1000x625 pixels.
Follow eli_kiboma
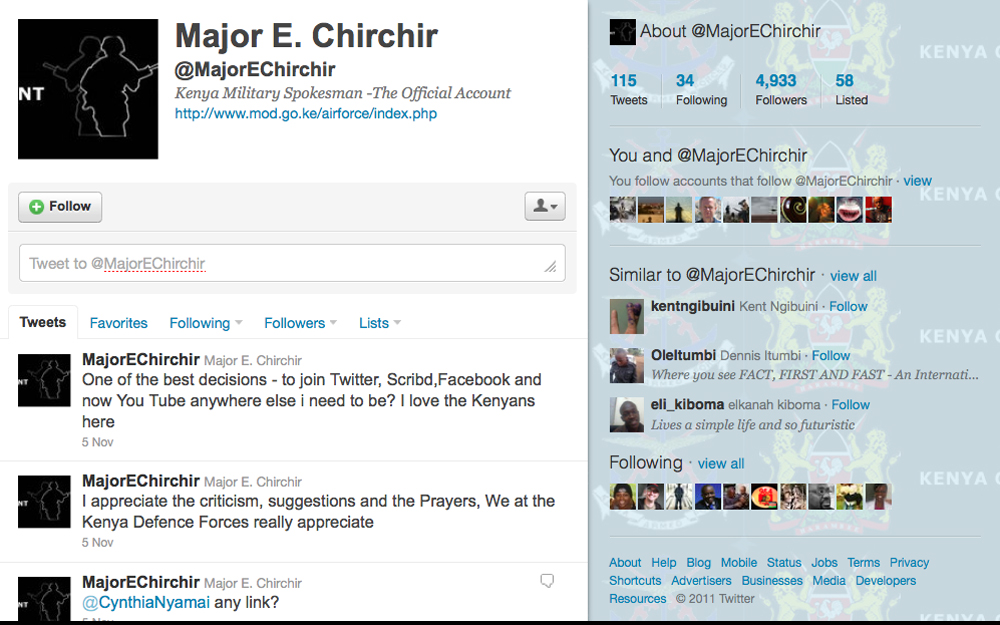tap(851, 404)
